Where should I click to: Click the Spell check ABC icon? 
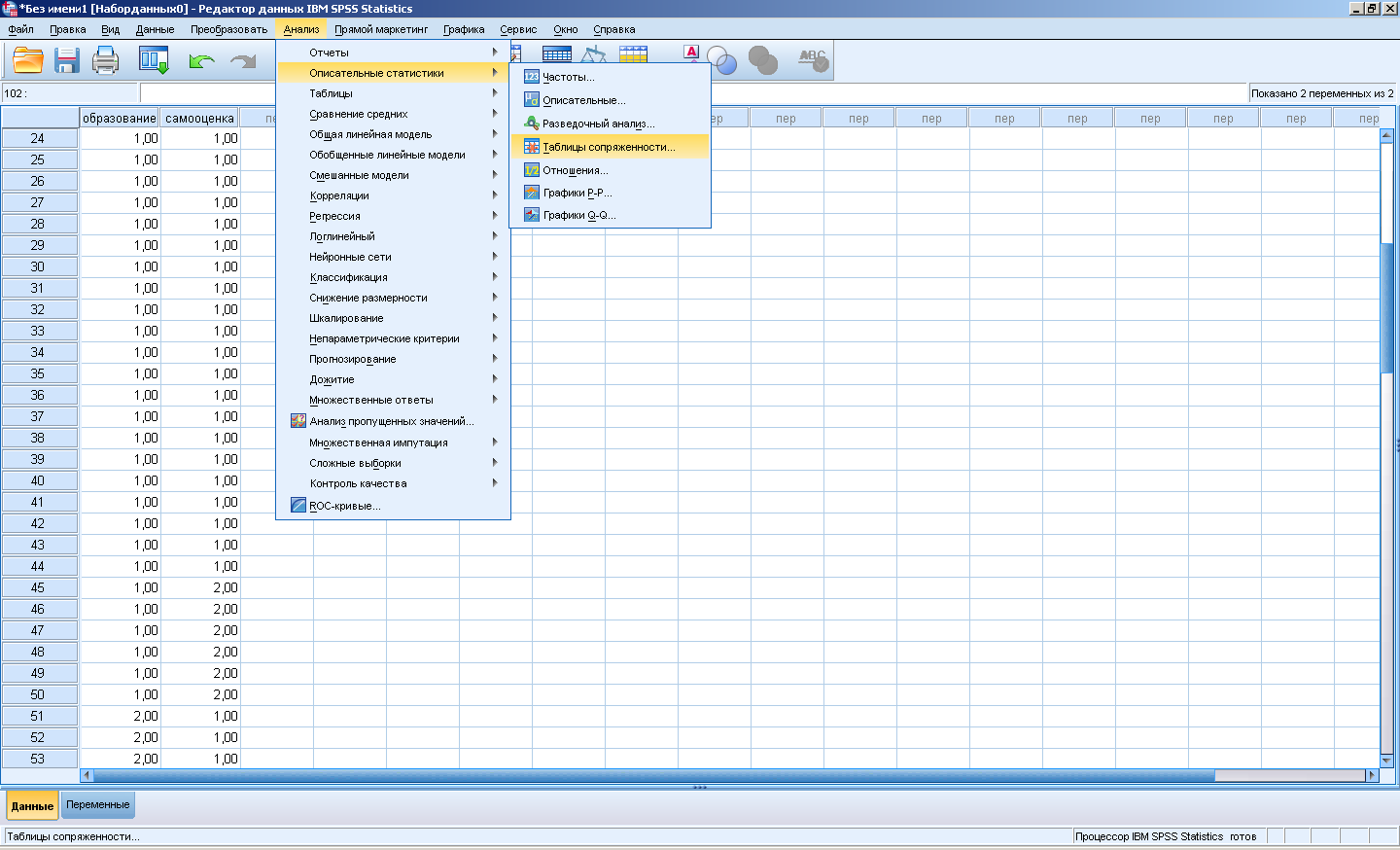(x=813, y=61)
